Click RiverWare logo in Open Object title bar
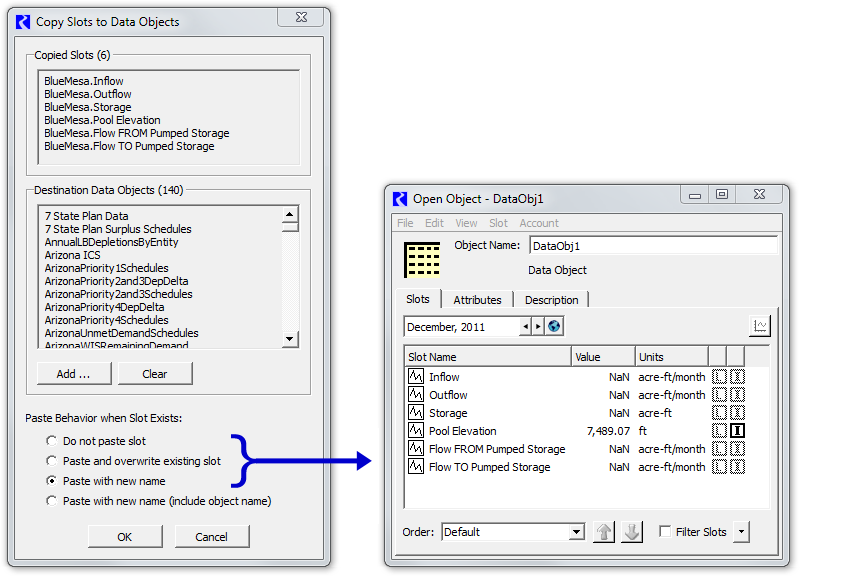This screenshot has height=576, width=841. 400,199
